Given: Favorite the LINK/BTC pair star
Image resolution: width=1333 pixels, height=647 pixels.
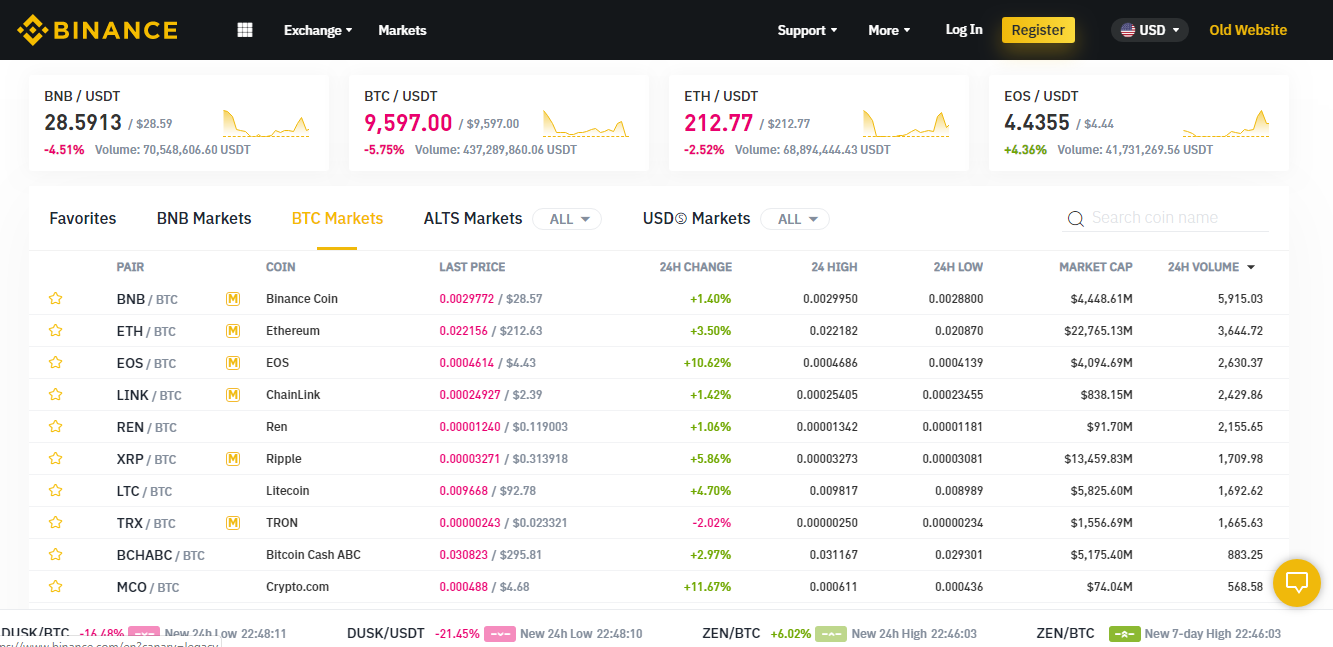Looking at the screenshot, I should coord(56,394).
